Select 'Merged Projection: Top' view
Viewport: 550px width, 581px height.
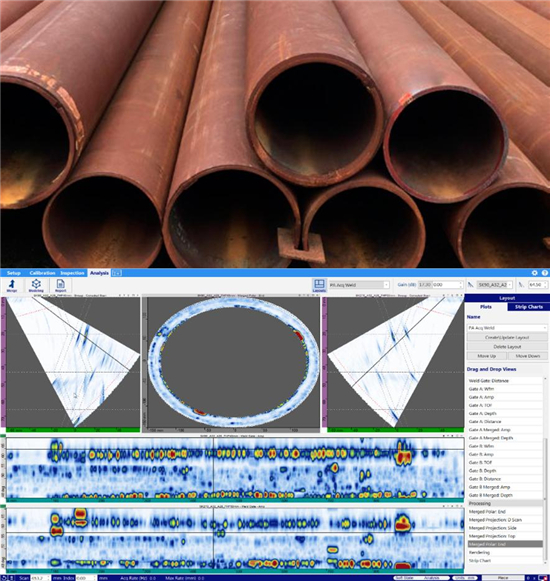click(505, 536)
